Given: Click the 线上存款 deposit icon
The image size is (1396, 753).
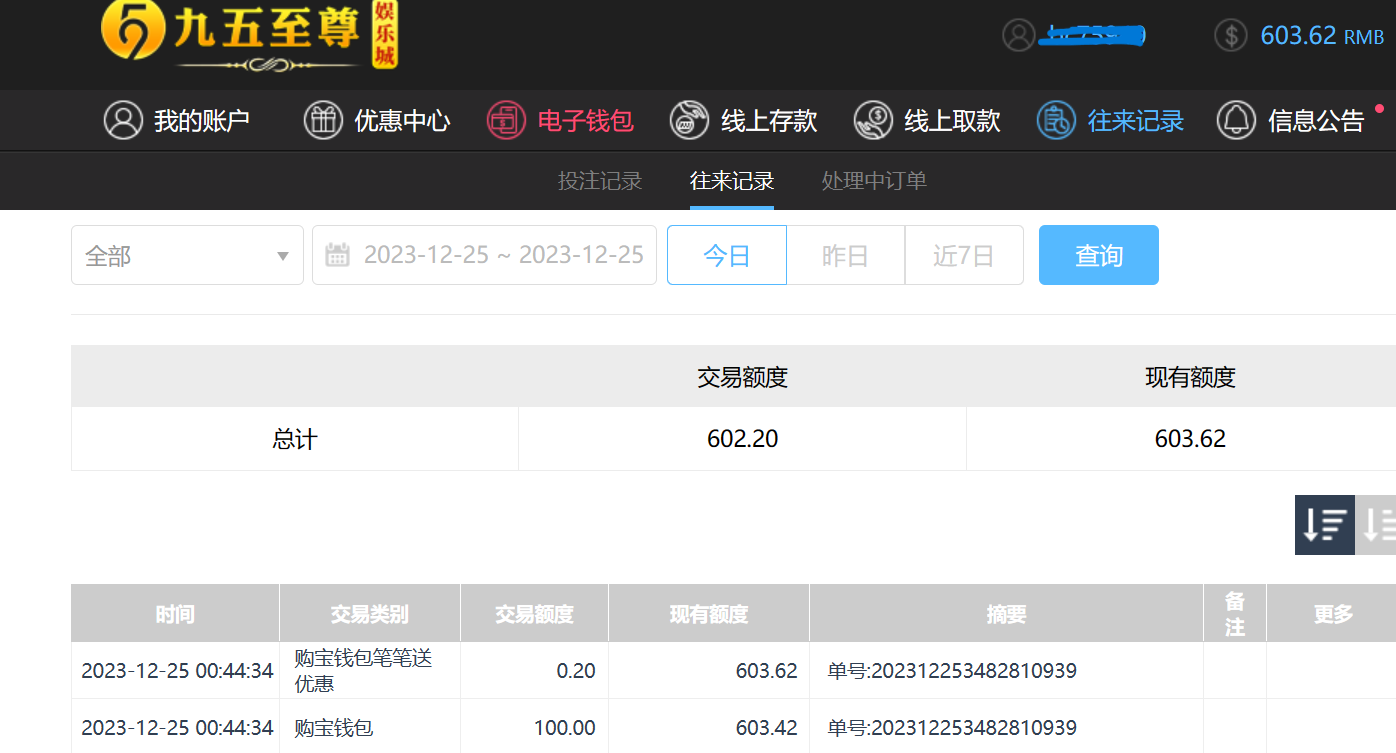Looking at the screenshot, I should (690, 121).
